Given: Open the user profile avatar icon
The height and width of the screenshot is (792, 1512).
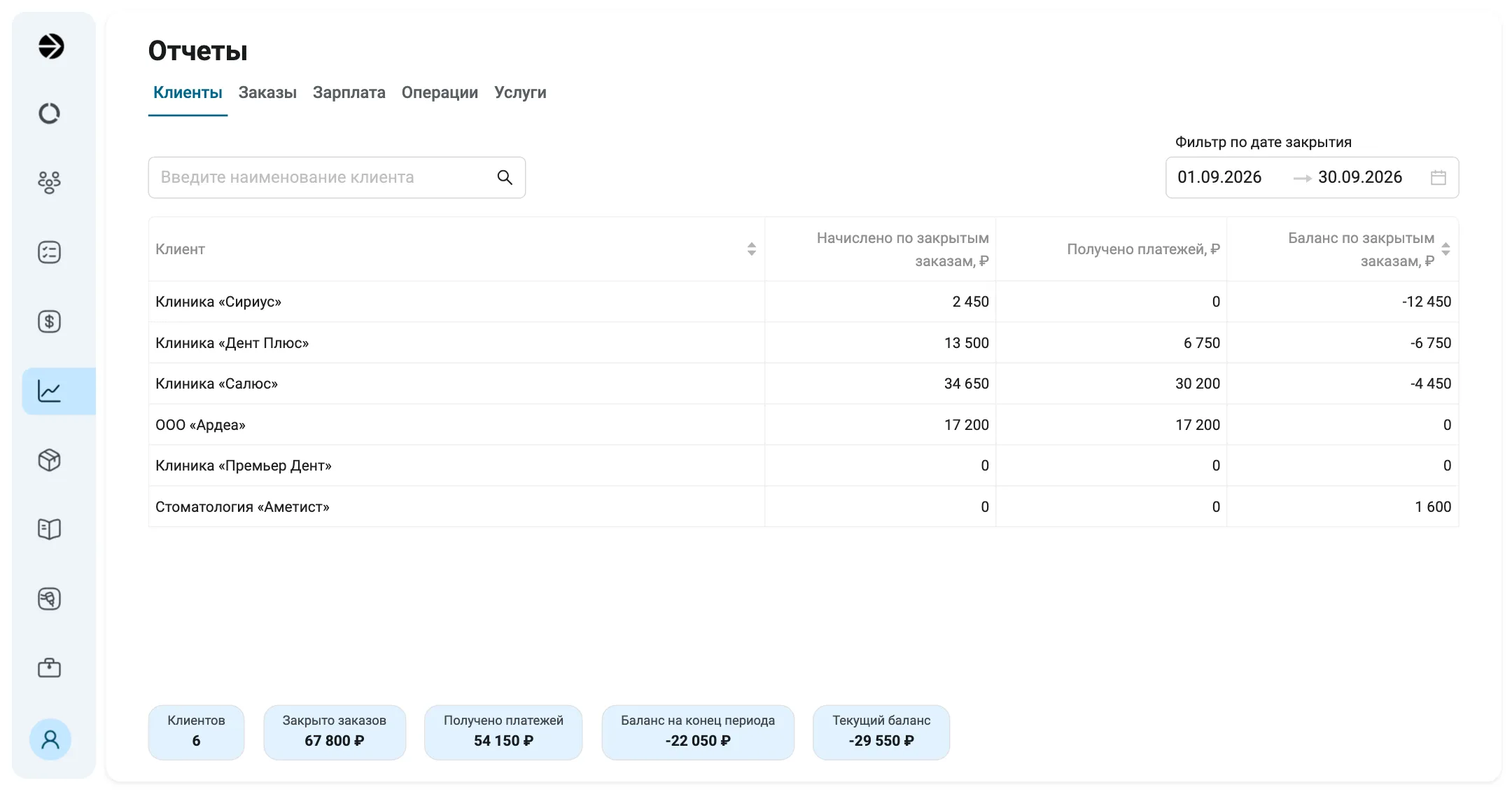Looking at the screenshot, I should (x=50, y=739).
